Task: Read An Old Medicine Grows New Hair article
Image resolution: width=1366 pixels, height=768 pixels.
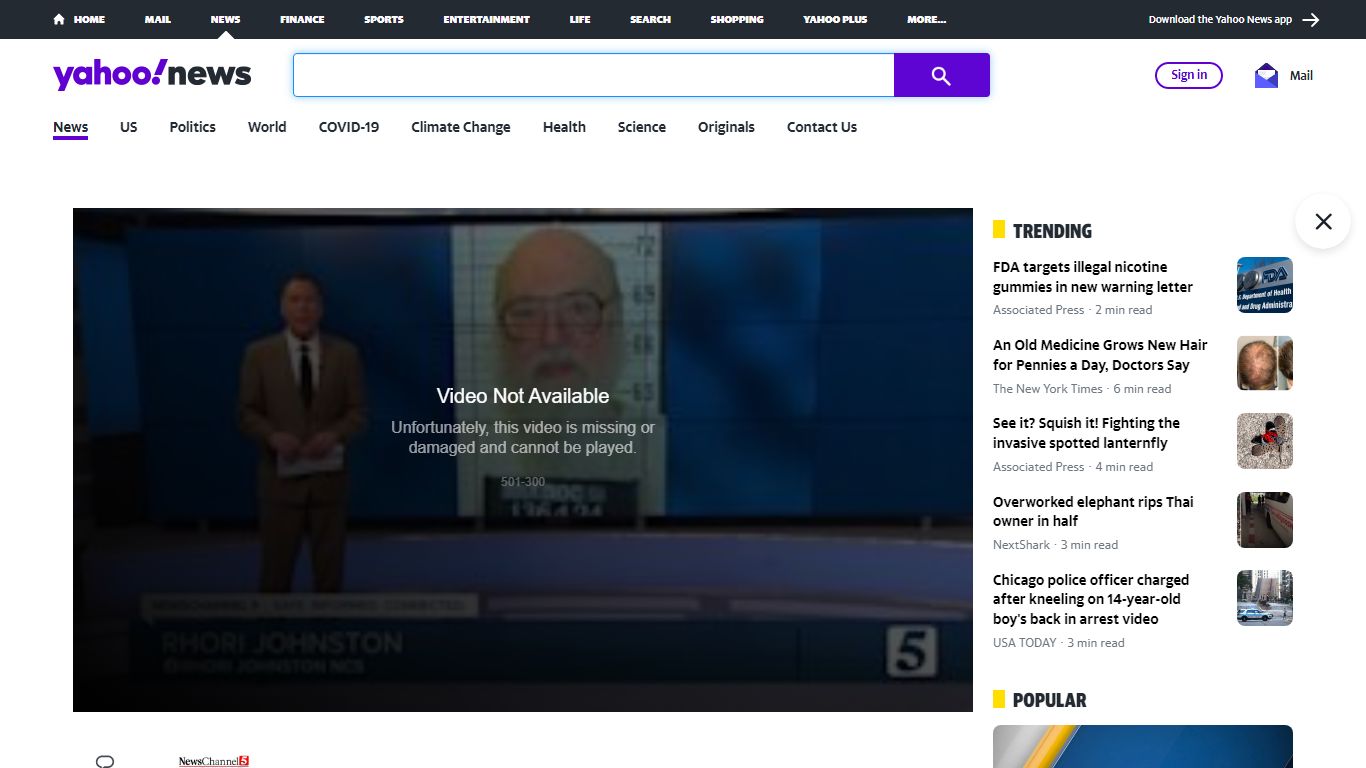Action: point(1100,355)
